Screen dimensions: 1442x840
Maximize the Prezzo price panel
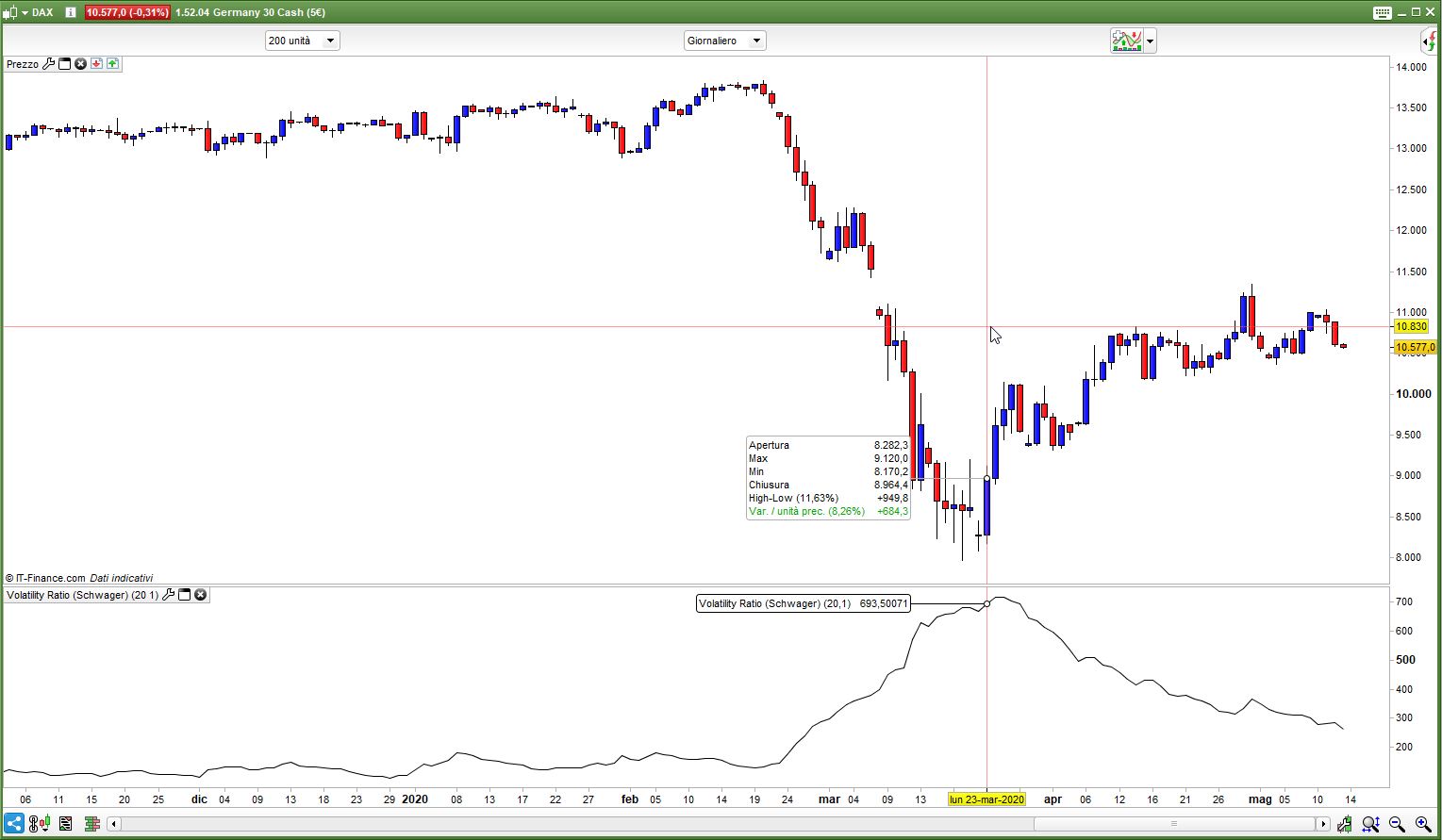[x=65, y=64]
